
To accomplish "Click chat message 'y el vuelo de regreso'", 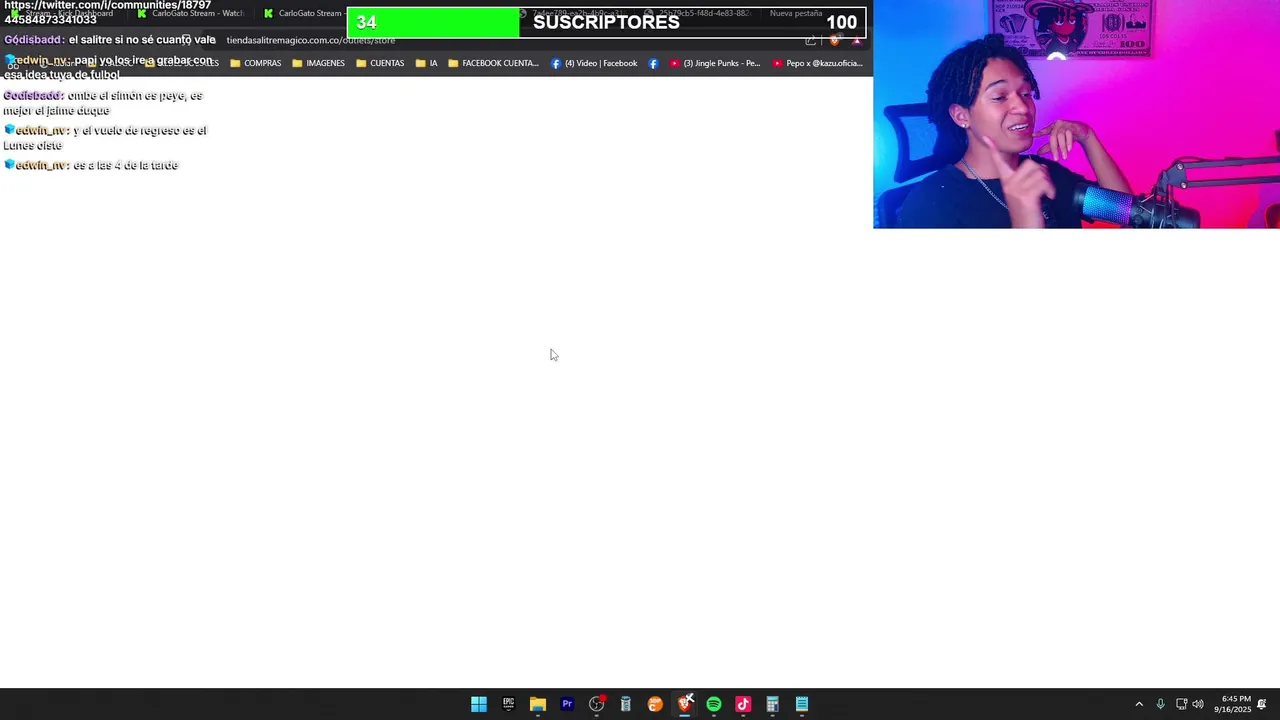I will tap(105, 138).
